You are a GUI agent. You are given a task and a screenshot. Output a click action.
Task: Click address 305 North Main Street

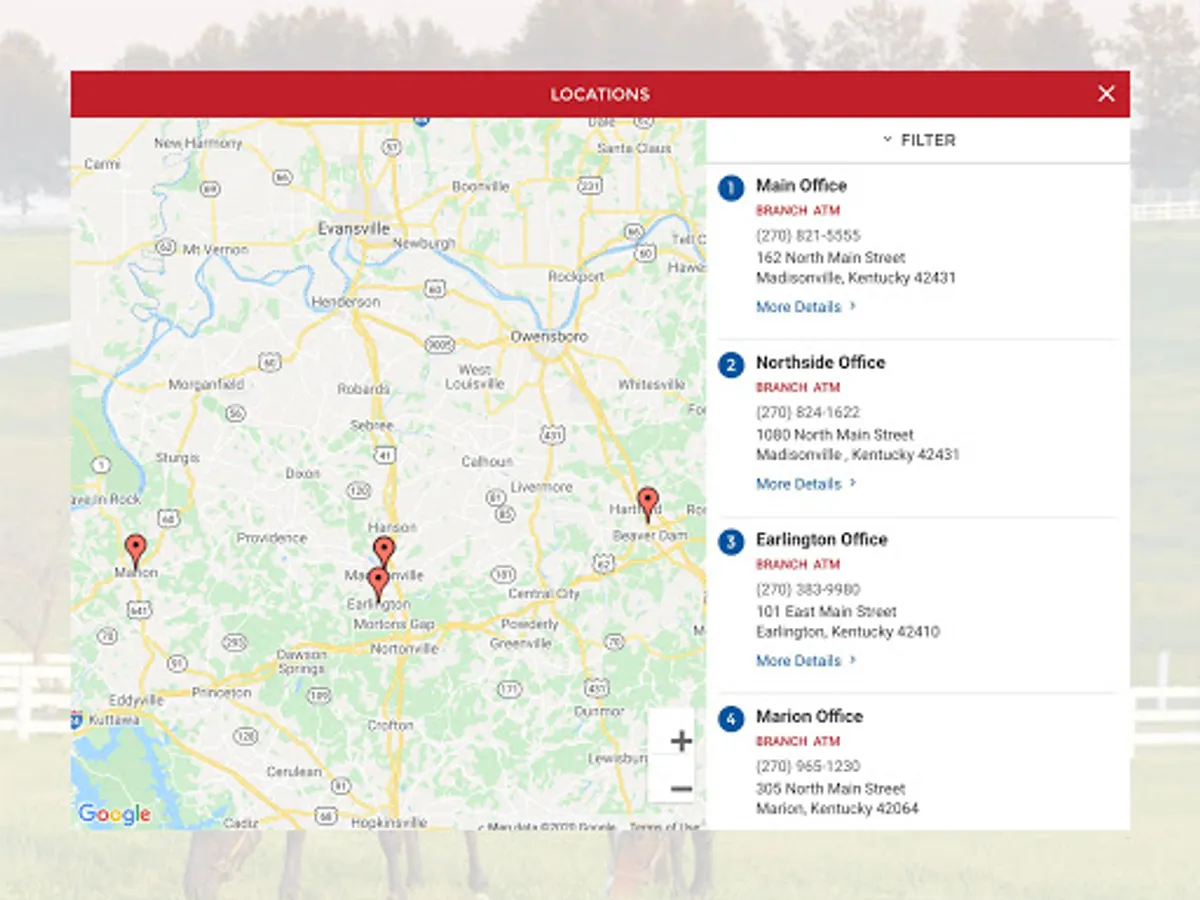point(830,789)
